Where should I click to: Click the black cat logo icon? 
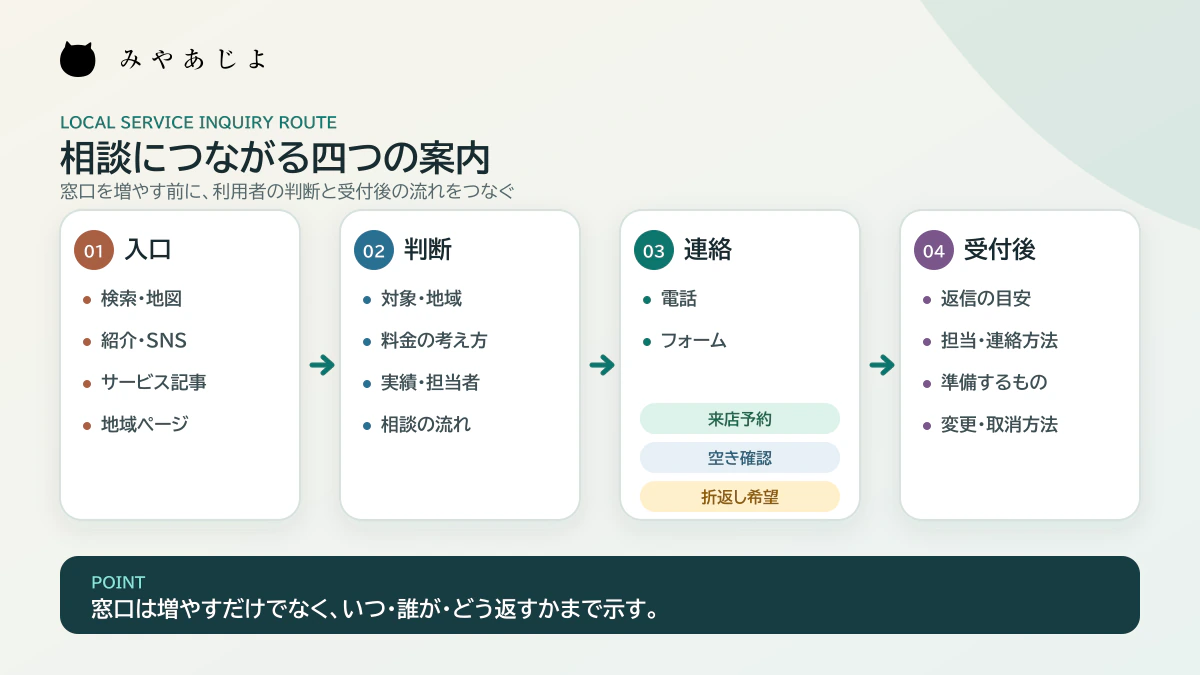pyautogui.click(x=78, y=59)
